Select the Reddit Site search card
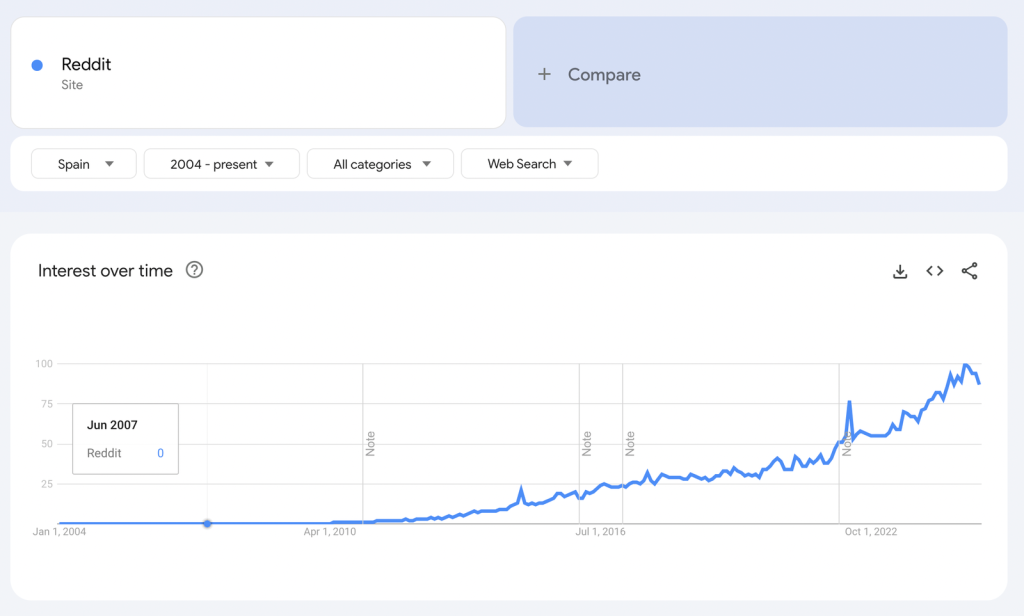The width and height of the screenshot is (1024, 616). [x=258, y=72]
